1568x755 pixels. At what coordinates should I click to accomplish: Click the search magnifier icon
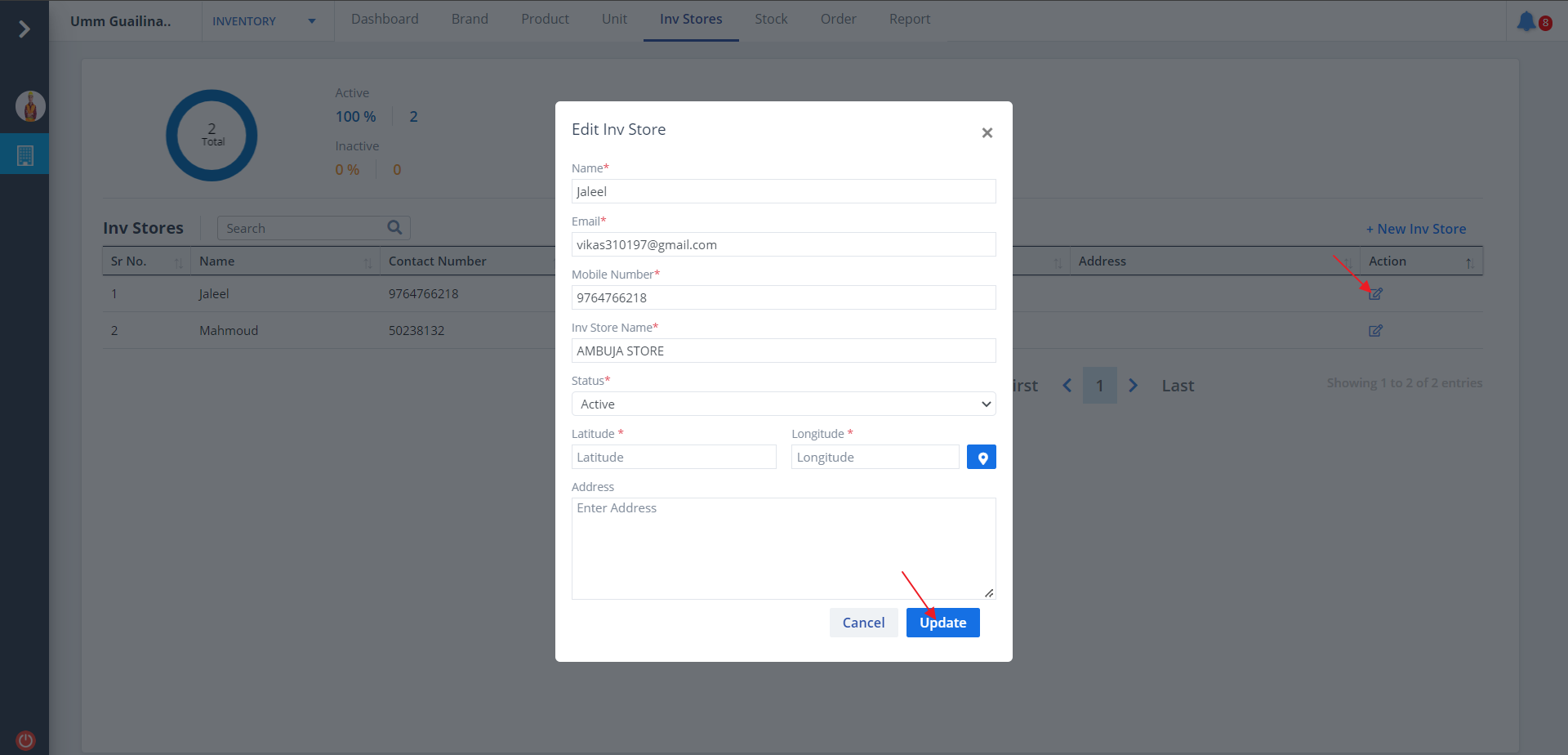coord(394,228)
